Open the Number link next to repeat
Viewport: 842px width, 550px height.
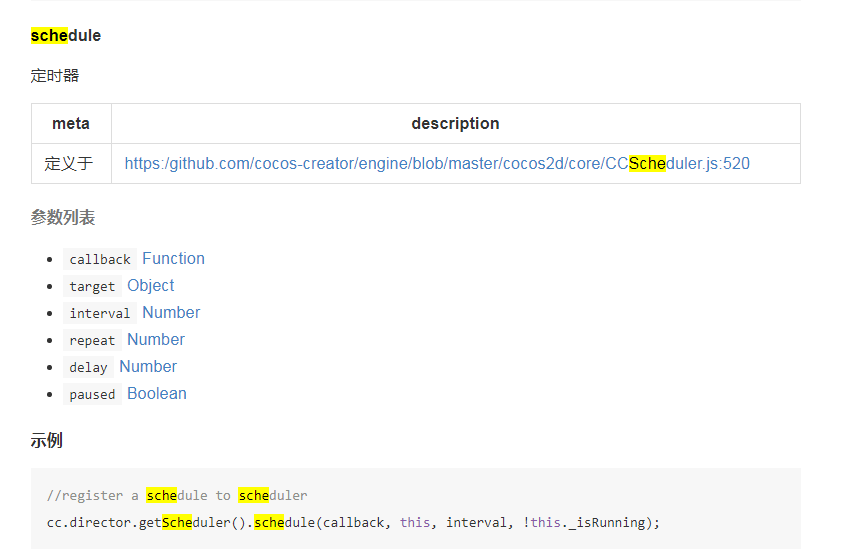pyautogui.click(x=156, y=340)
